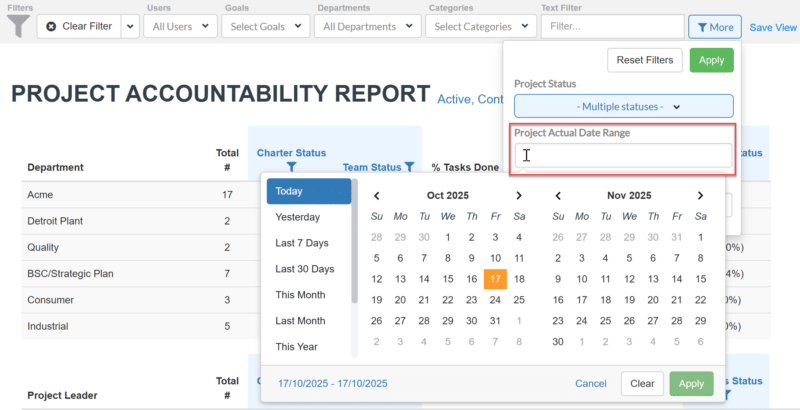The image size is (800, 410).
Task: Click the Project Actual Date Range field
Action: tap(623, 155)
